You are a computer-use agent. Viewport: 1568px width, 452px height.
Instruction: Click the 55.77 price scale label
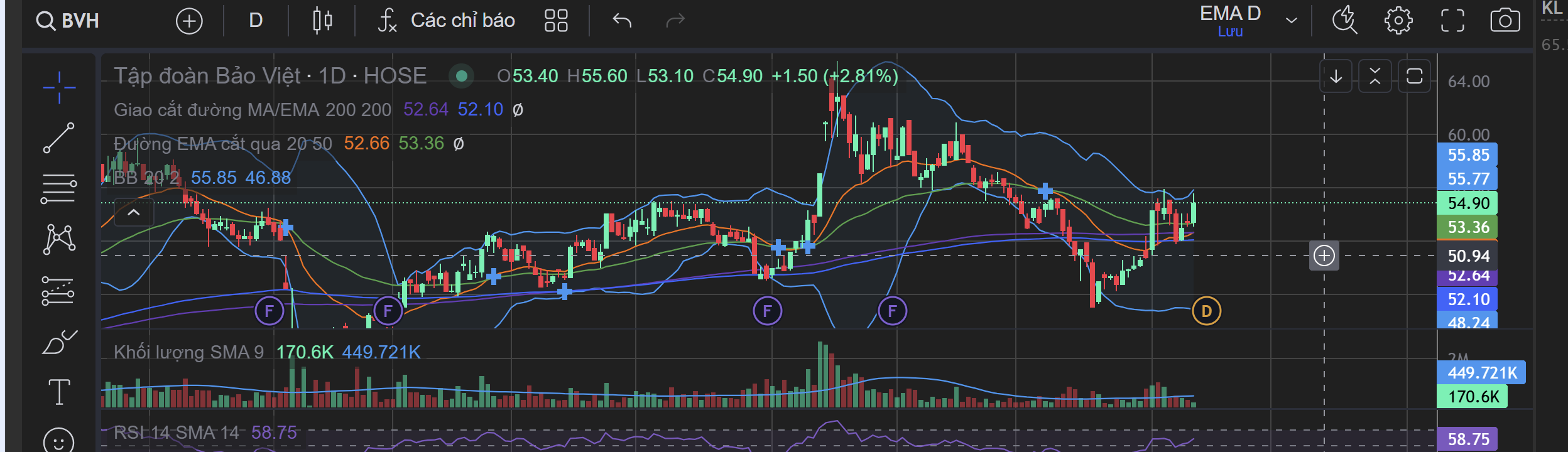1468,179
